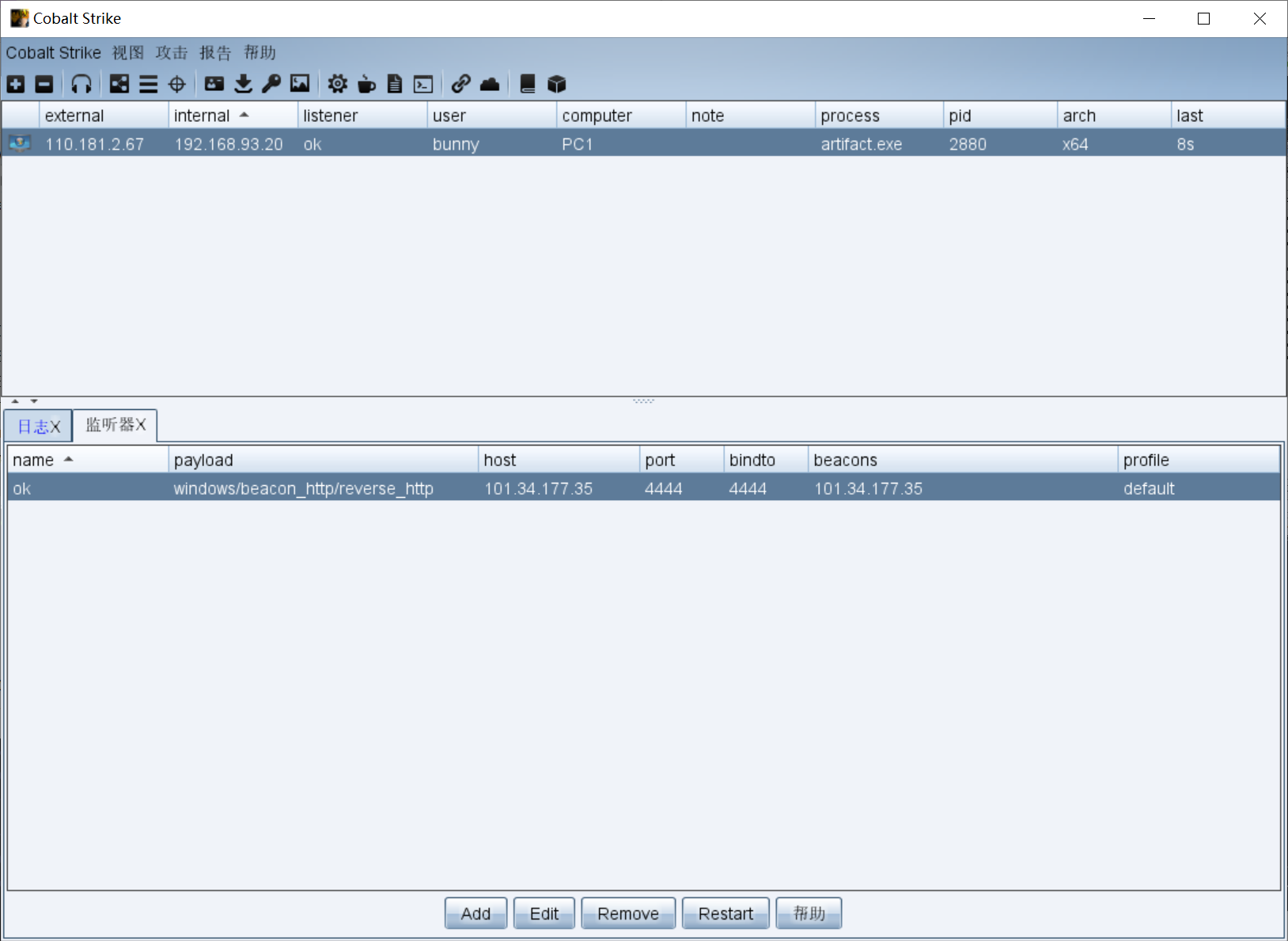Sort listeners by profile column
The width and height of the screenshot is (1288, 941).
[x=1199, y=460]
